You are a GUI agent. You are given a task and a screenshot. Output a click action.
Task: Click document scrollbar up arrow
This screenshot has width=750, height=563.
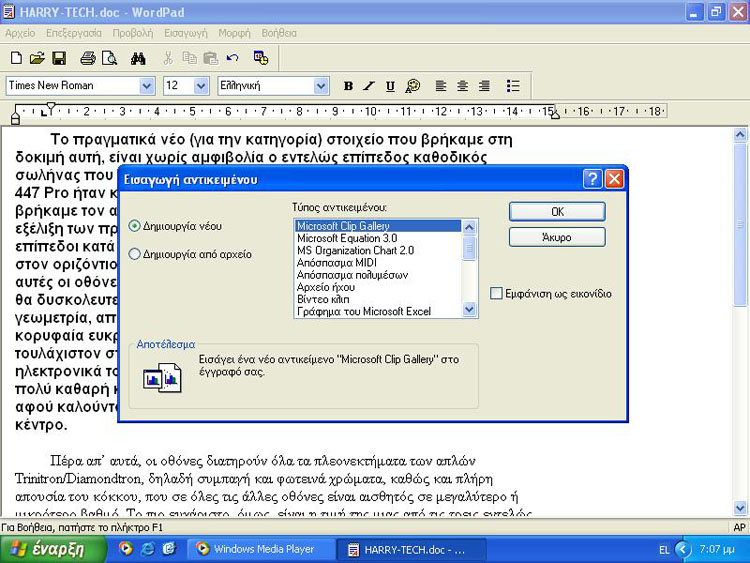click(x=740, y=135)
